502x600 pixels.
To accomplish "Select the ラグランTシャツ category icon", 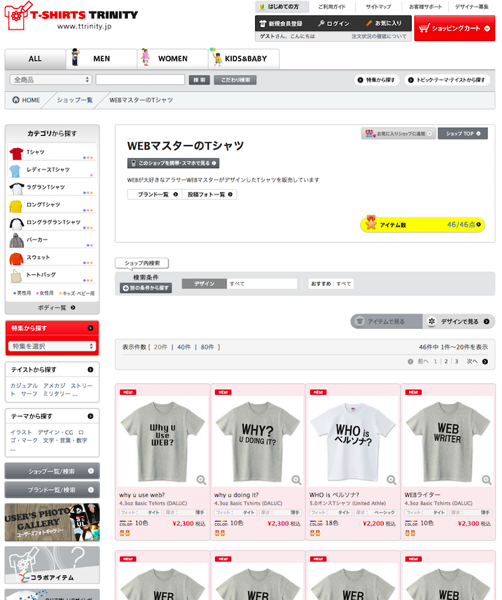I will click(x=16, y=189).
